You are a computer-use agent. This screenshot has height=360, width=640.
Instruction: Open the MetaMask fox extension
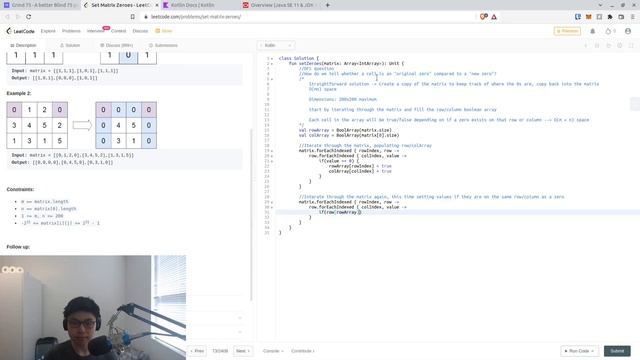click(x=588, y=17)
